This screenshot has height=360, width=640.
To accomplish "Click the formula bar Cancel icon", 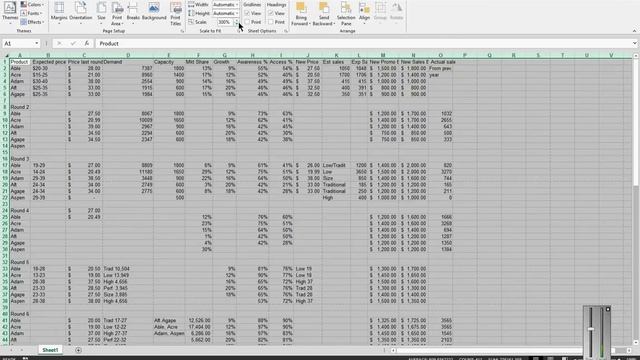I will pyautogui.click(x=59, y=43).
